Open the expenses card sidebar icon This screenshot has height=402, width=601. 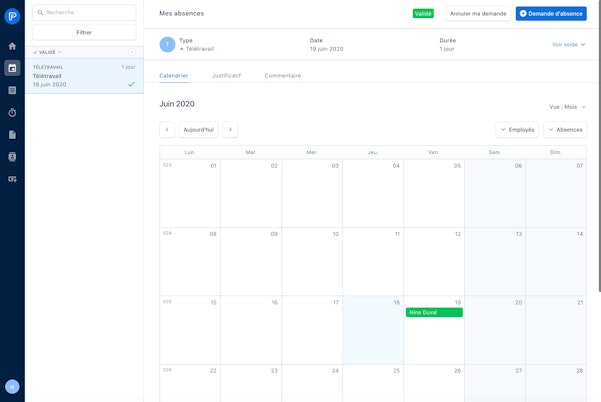click(x=12, y=179)
